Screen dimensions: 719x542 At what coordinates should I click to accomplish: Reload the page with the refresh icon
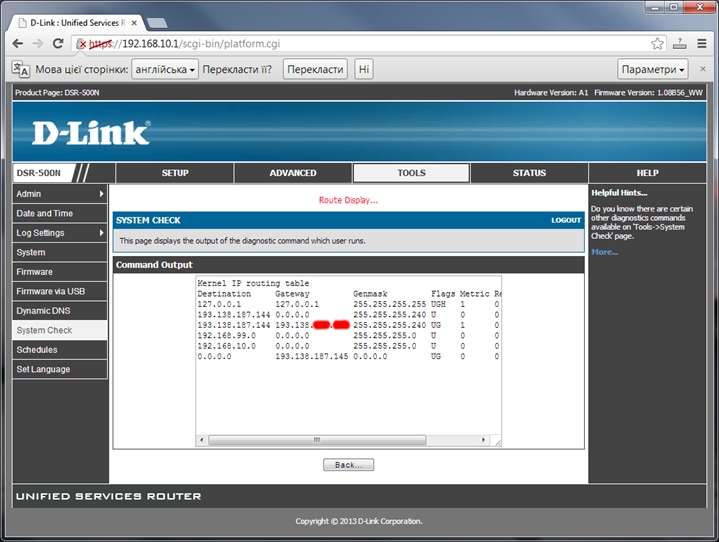[x=58, y=44]
